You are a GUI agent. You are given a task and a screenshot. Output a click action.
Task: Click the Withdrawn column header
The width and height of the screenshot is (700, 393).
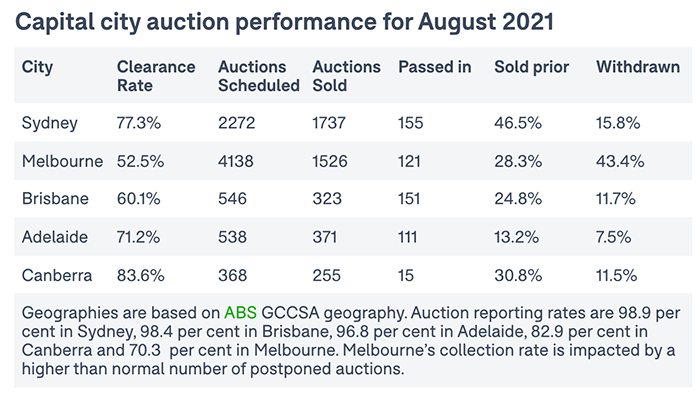pyautogui.click(x=638, y=67)
